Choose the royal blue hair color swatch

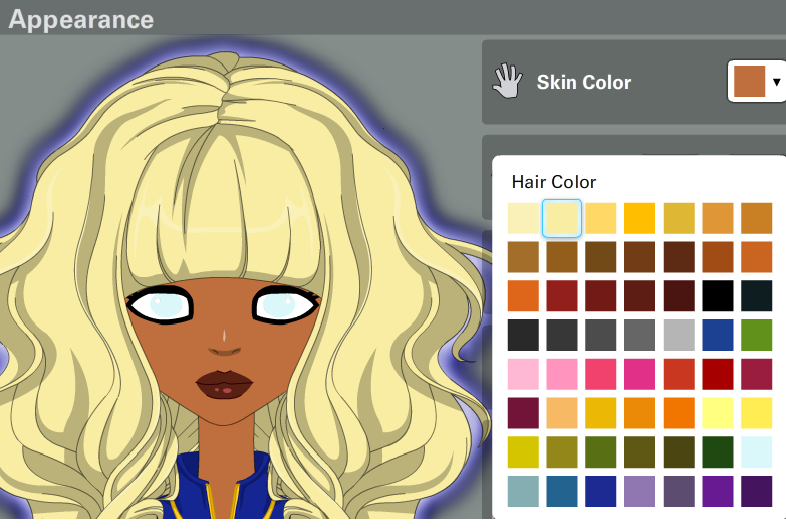click(718, 335)
